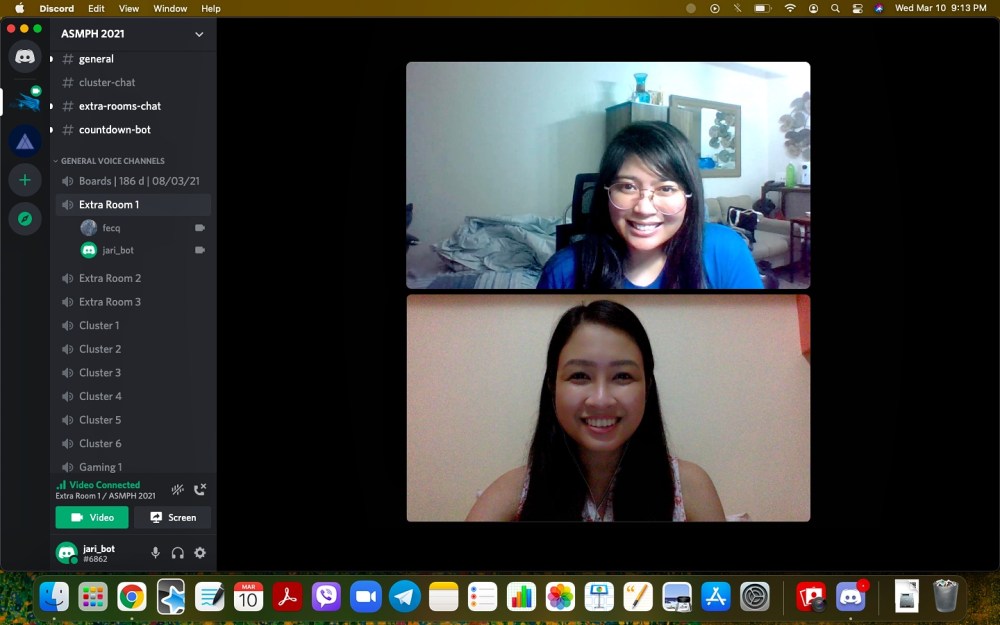Share screen with Screen button
The image size is (1000, 625).
tap(173, 517)
